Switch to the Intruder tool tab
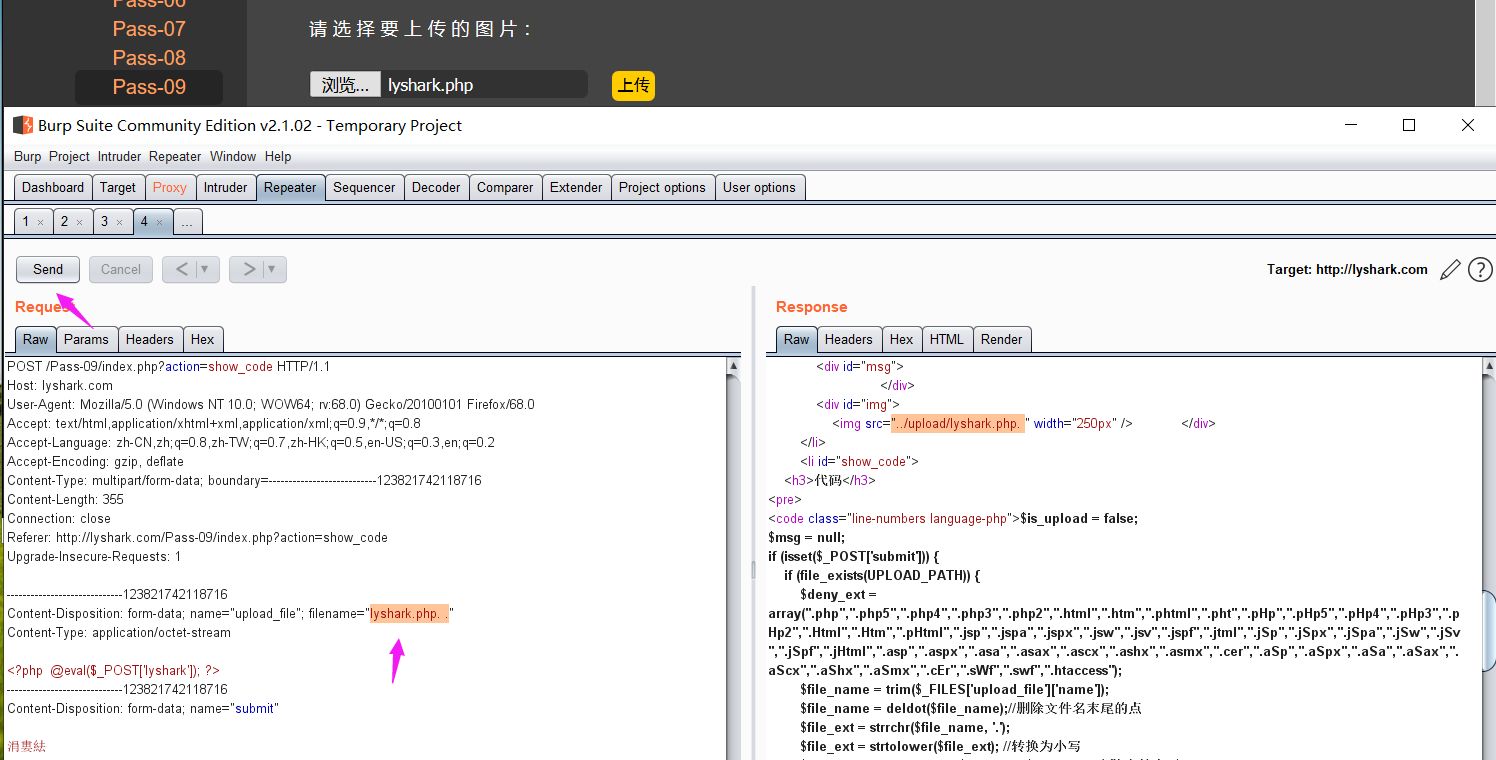Image resolution: width=1496 pixels, height=760 pixels. click(225, 187)
